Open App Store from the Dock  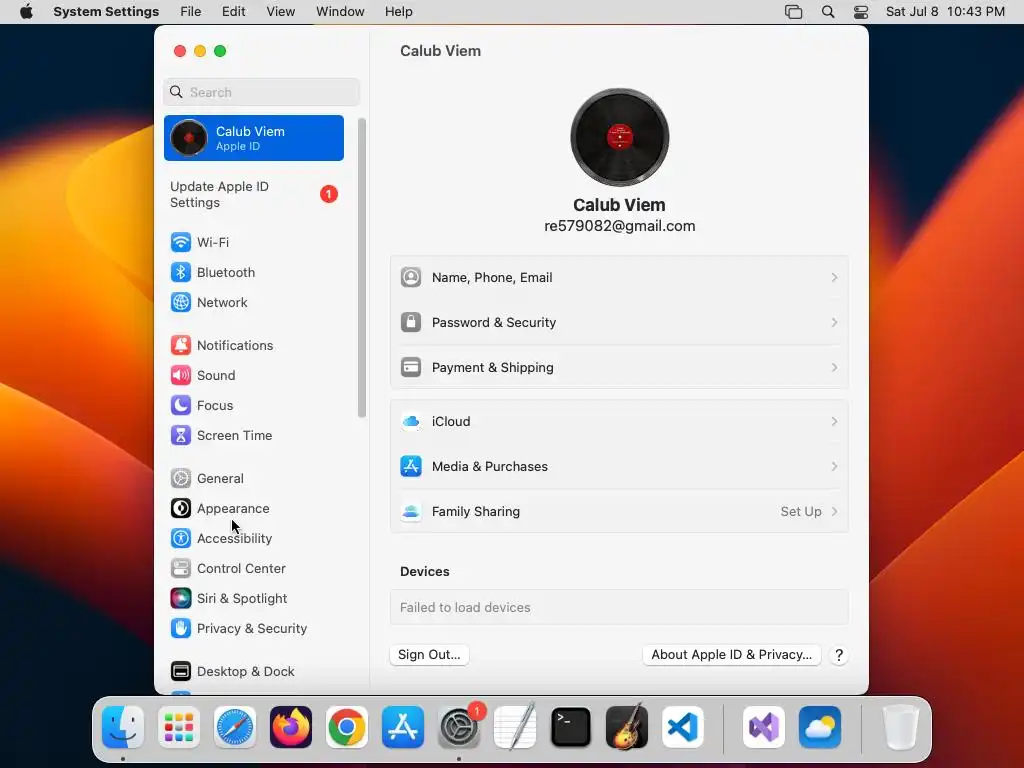pos(403,727)
